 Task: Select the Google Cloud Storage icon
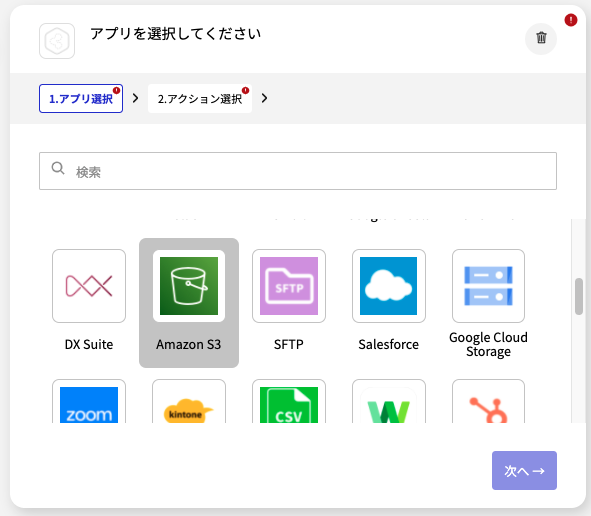pyautogui.click(x=488, y=286)
